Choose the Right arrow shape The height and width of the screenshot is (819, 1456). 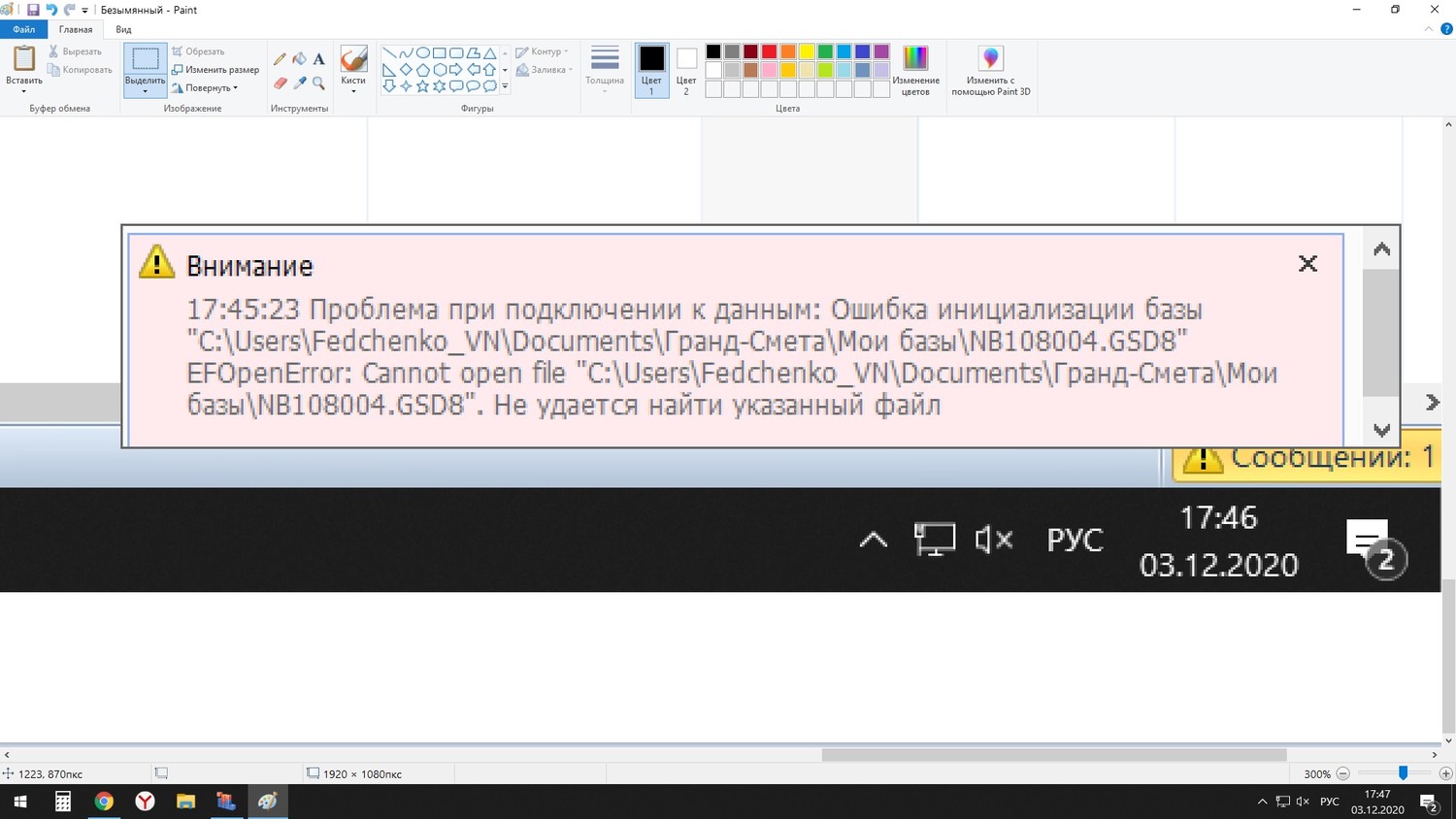coord(456,70)
